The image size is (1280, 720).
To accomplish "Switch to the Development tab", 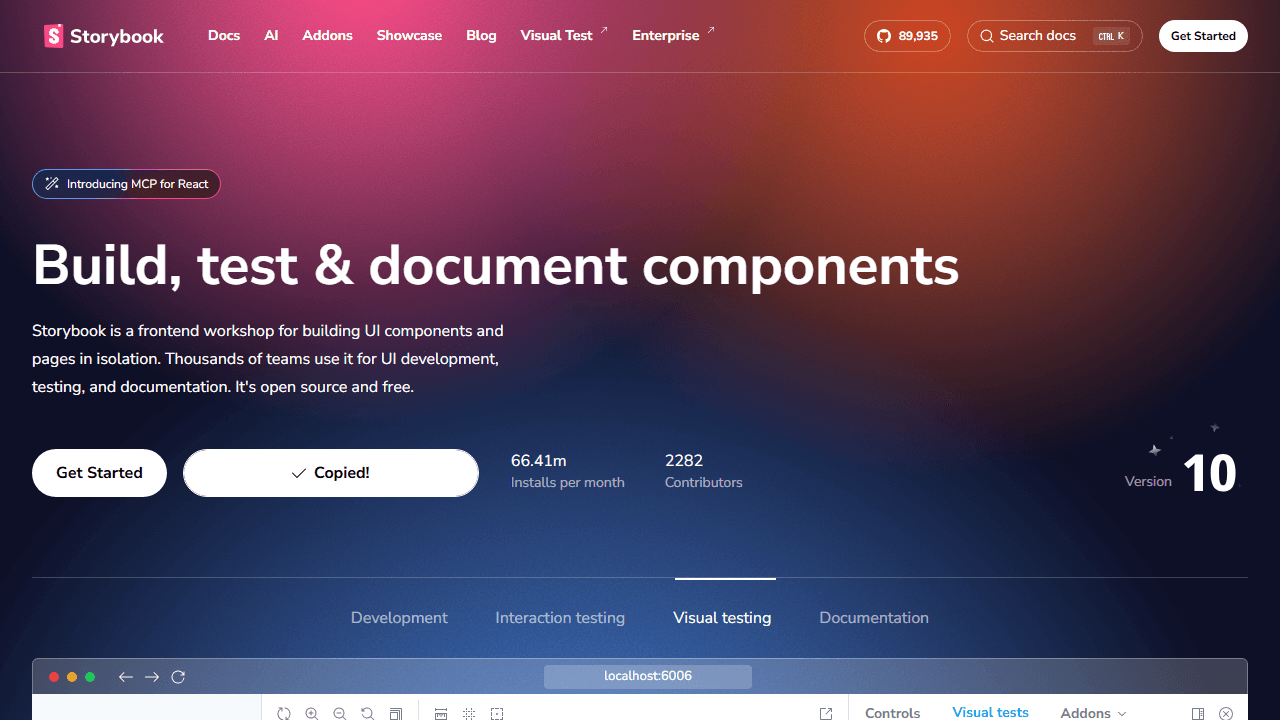I will [399, 618].
